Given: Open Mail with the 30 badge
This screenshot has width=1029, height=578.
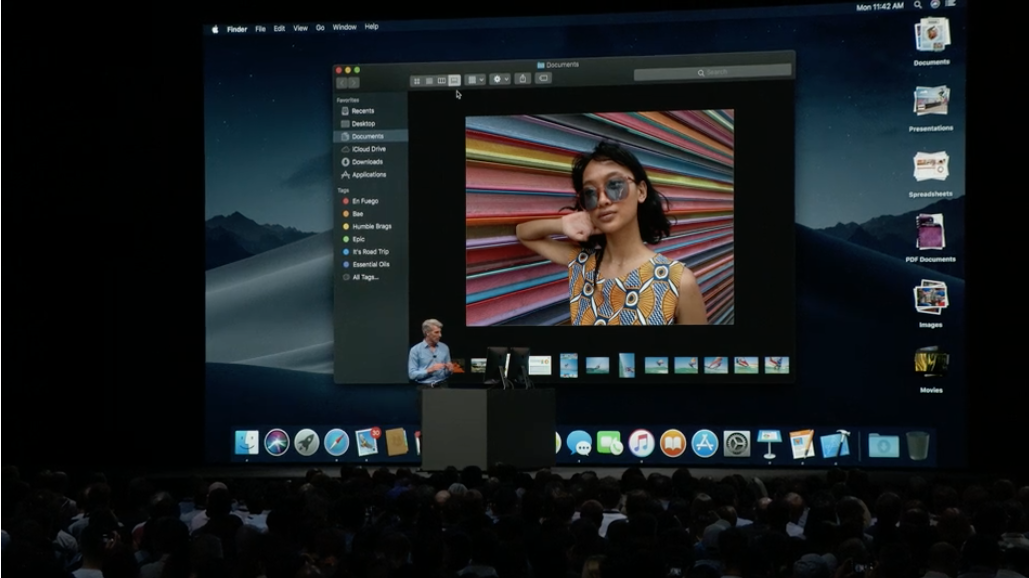Looking at the screenshot, I should point(367,442).
